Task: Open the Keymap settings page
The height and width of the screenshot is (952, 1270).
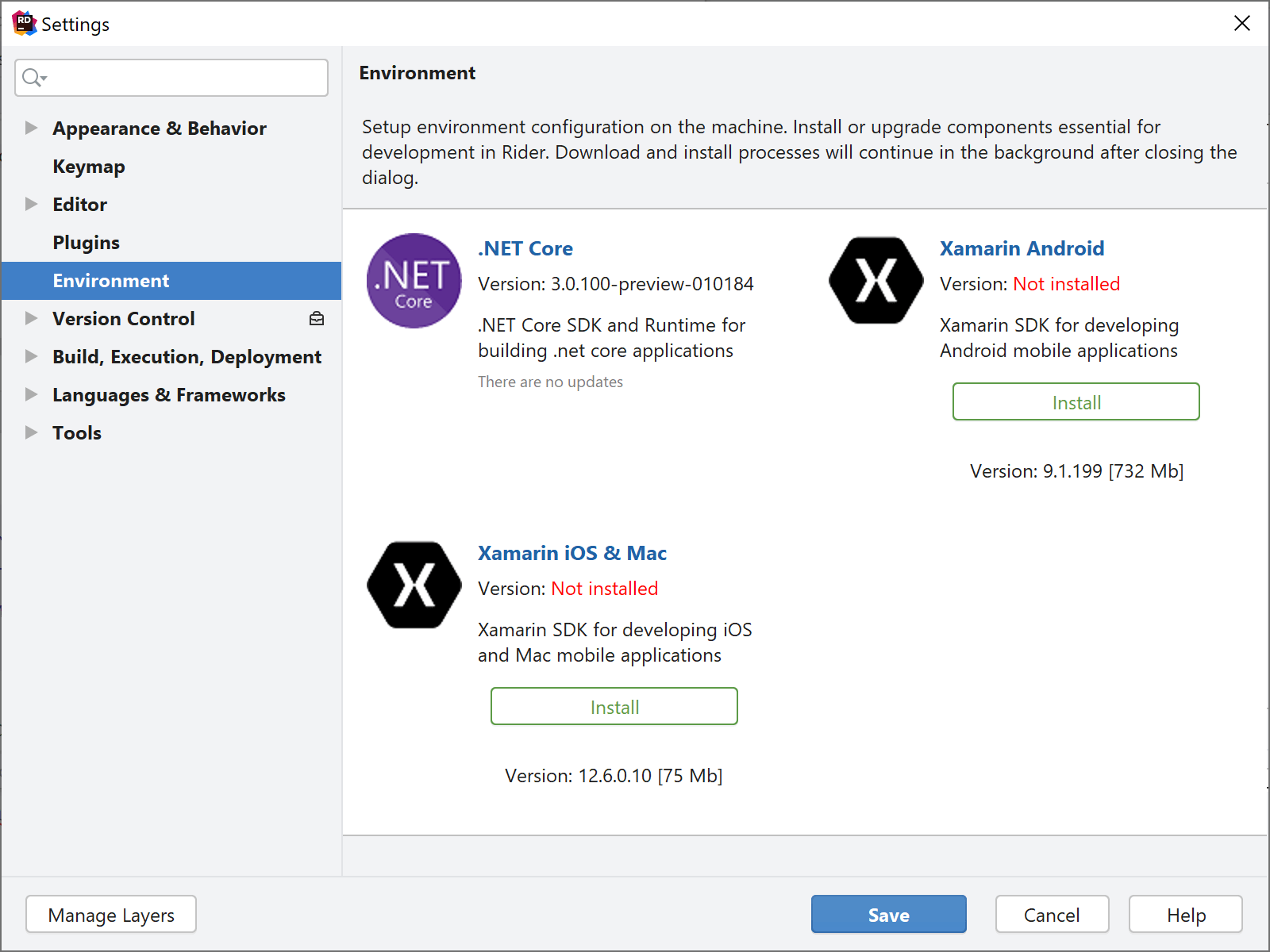Action: (89, 167)
